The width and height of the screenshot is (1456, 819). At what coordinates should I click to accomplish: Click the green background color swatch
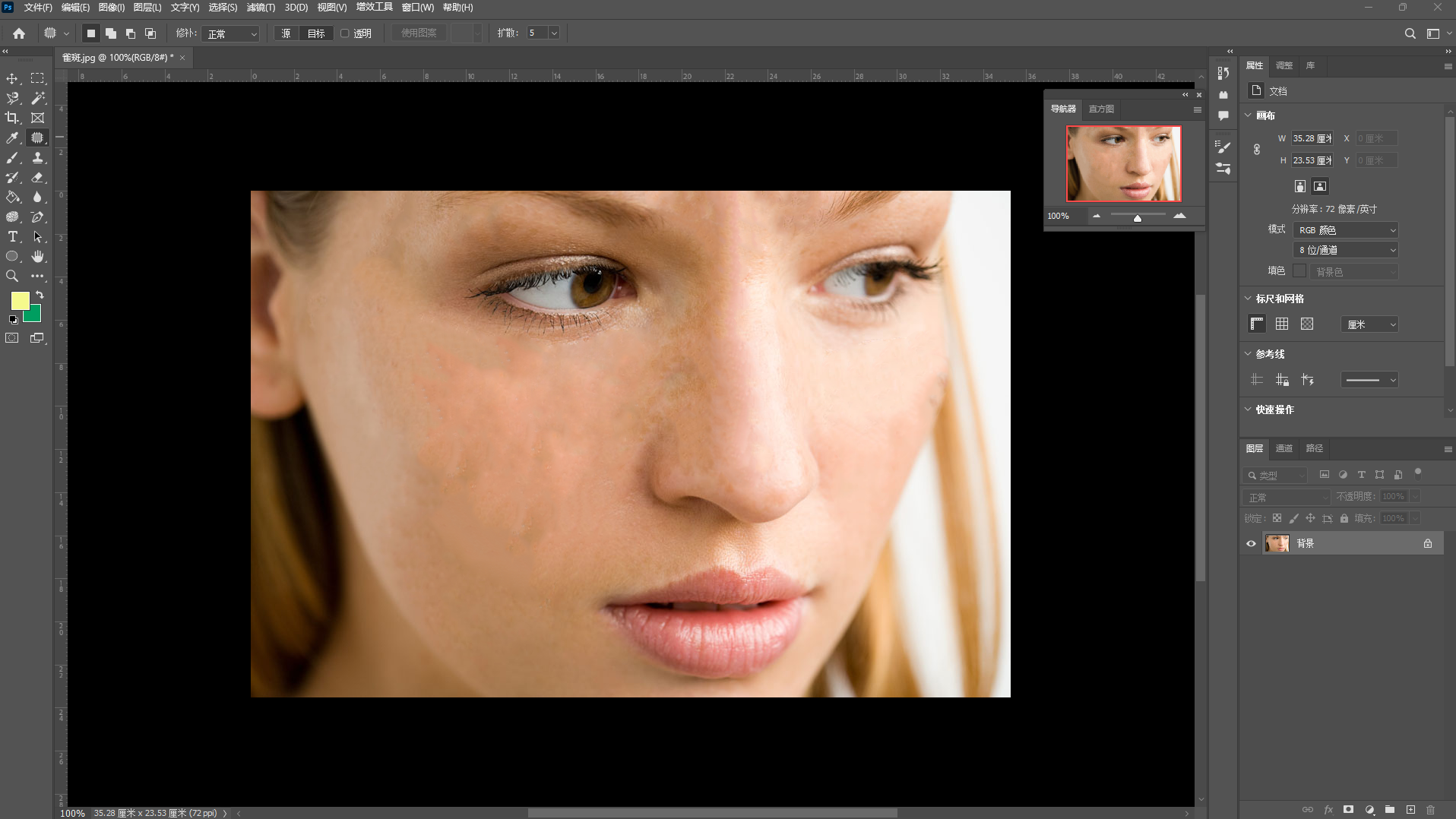[34, 315]
